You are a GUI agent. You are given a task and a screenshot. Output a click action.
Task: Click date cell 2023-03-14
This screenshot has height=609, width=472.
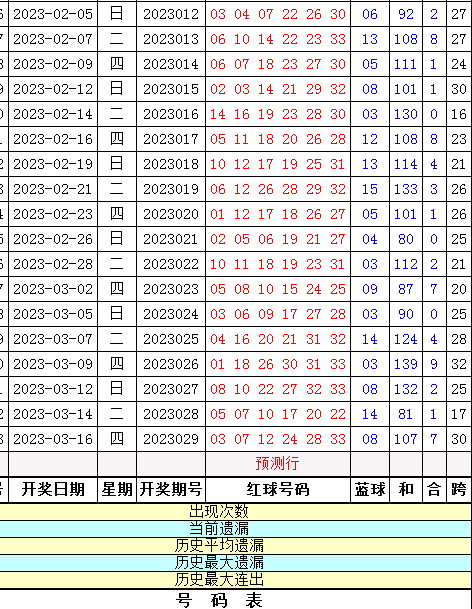click(x=53, y=414)
